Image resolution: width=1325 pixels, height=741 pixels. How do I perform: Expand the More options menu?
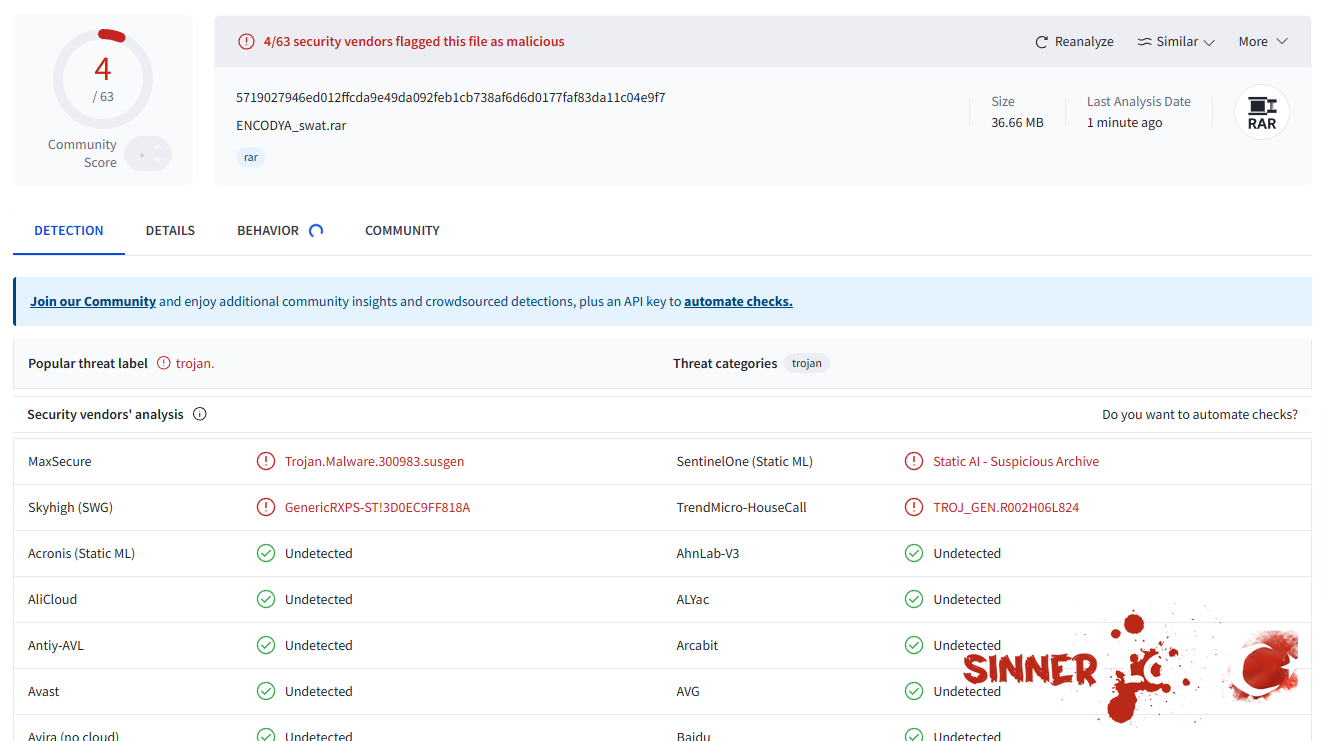click(x=1263, y=42)
